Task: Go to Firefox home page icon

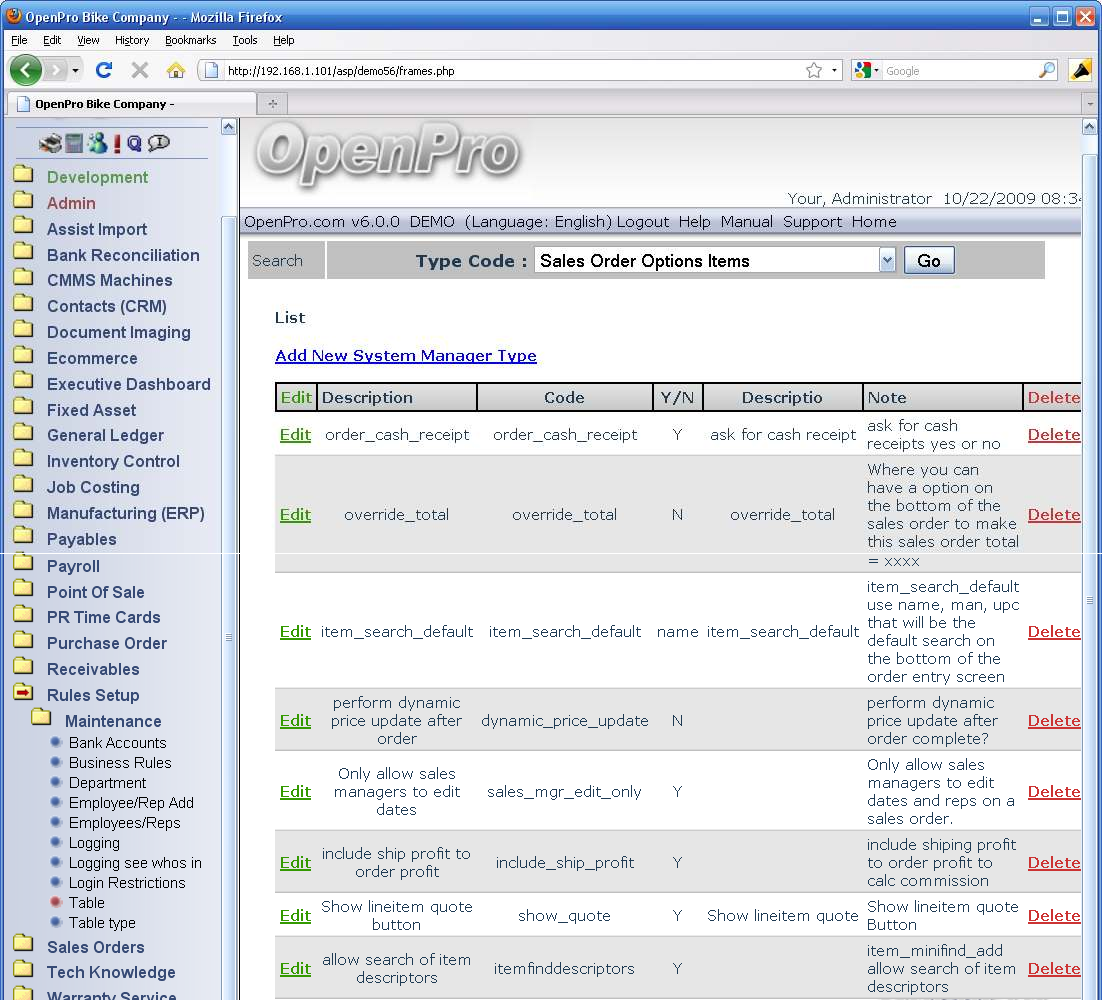Action: point(176,70)
